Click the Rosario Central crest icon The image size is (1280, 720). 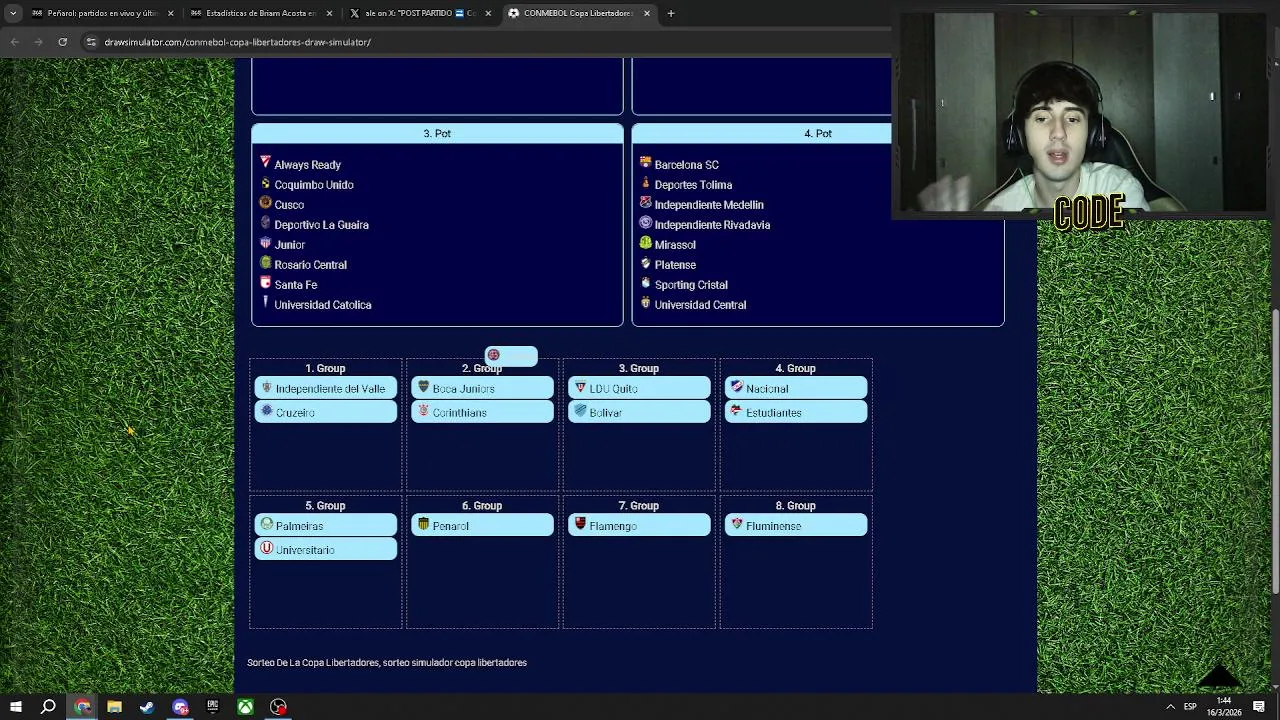coord(265,263)
